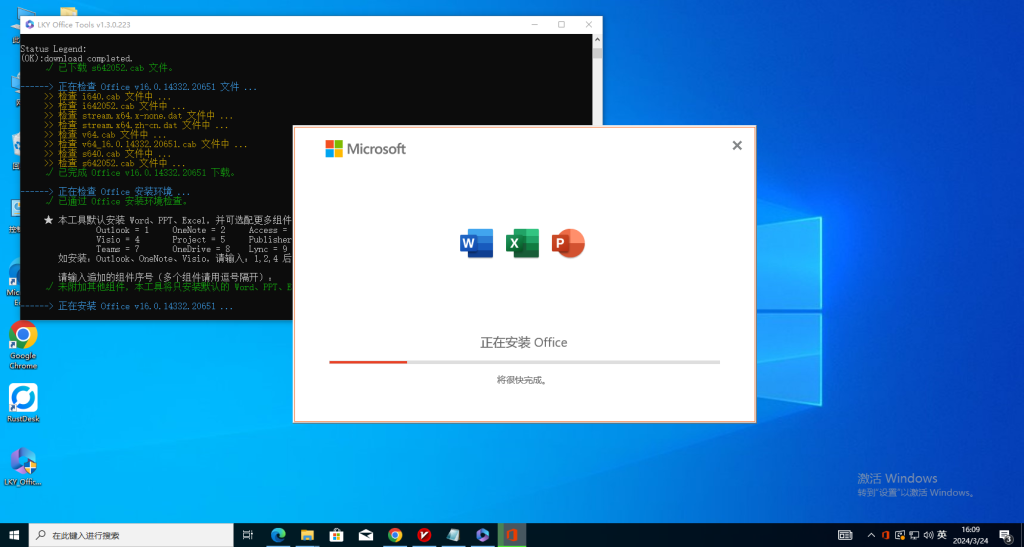Image resolution: width=1024 pixels, height=547 pixels.
Task: Open network status tray icon
Action: coord(914,535)
